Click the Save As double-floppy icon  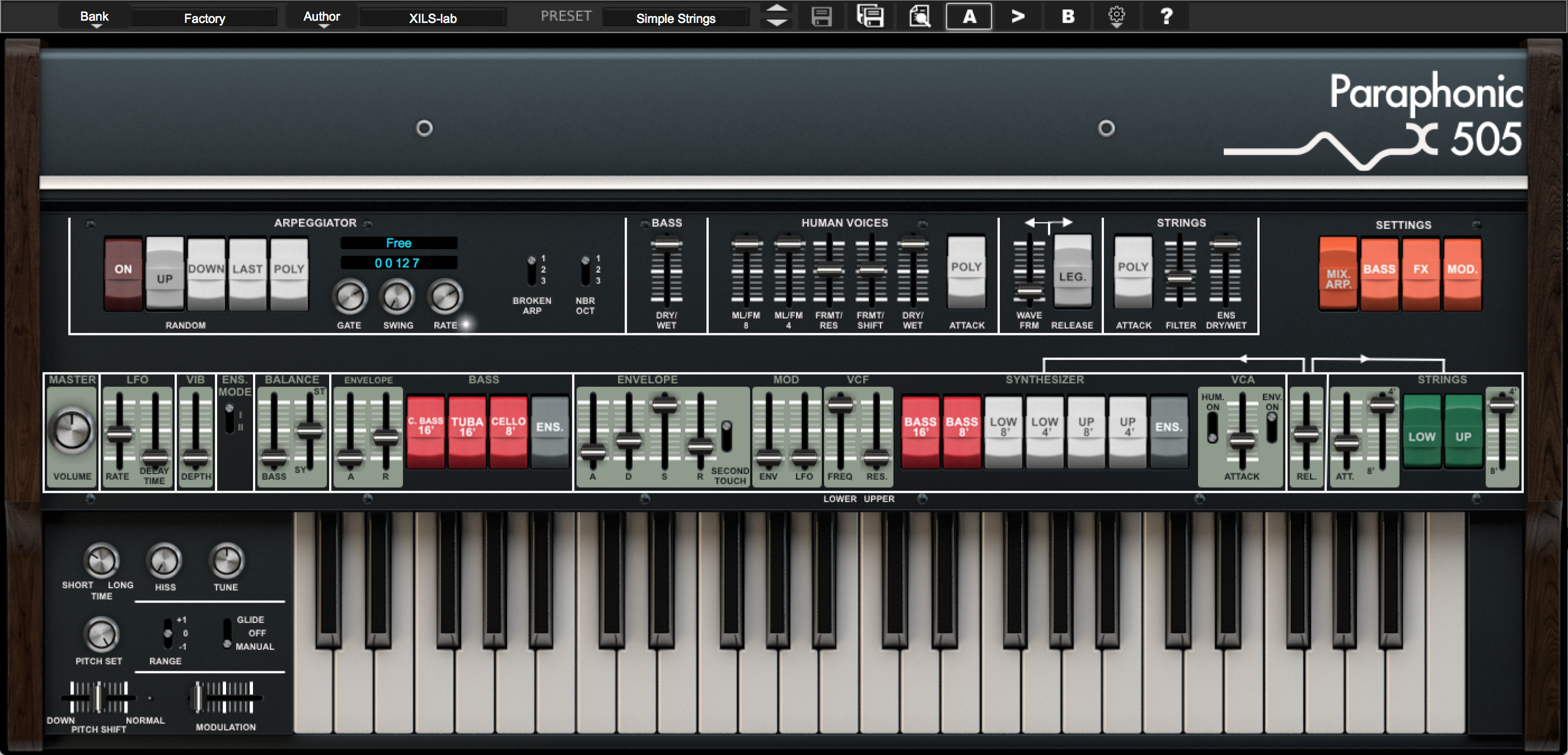click(x=870, y=16)
